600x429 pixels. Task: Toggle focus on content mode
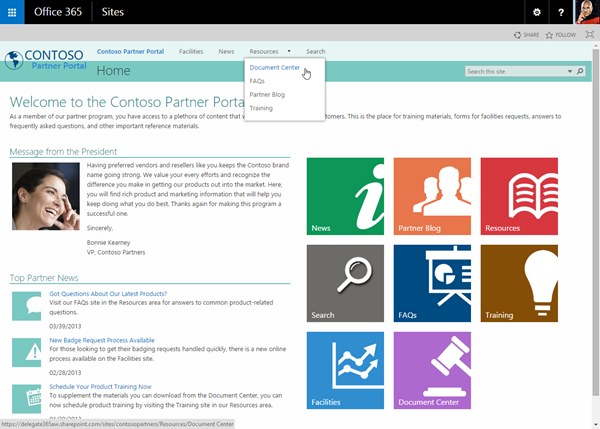[590, 34]
